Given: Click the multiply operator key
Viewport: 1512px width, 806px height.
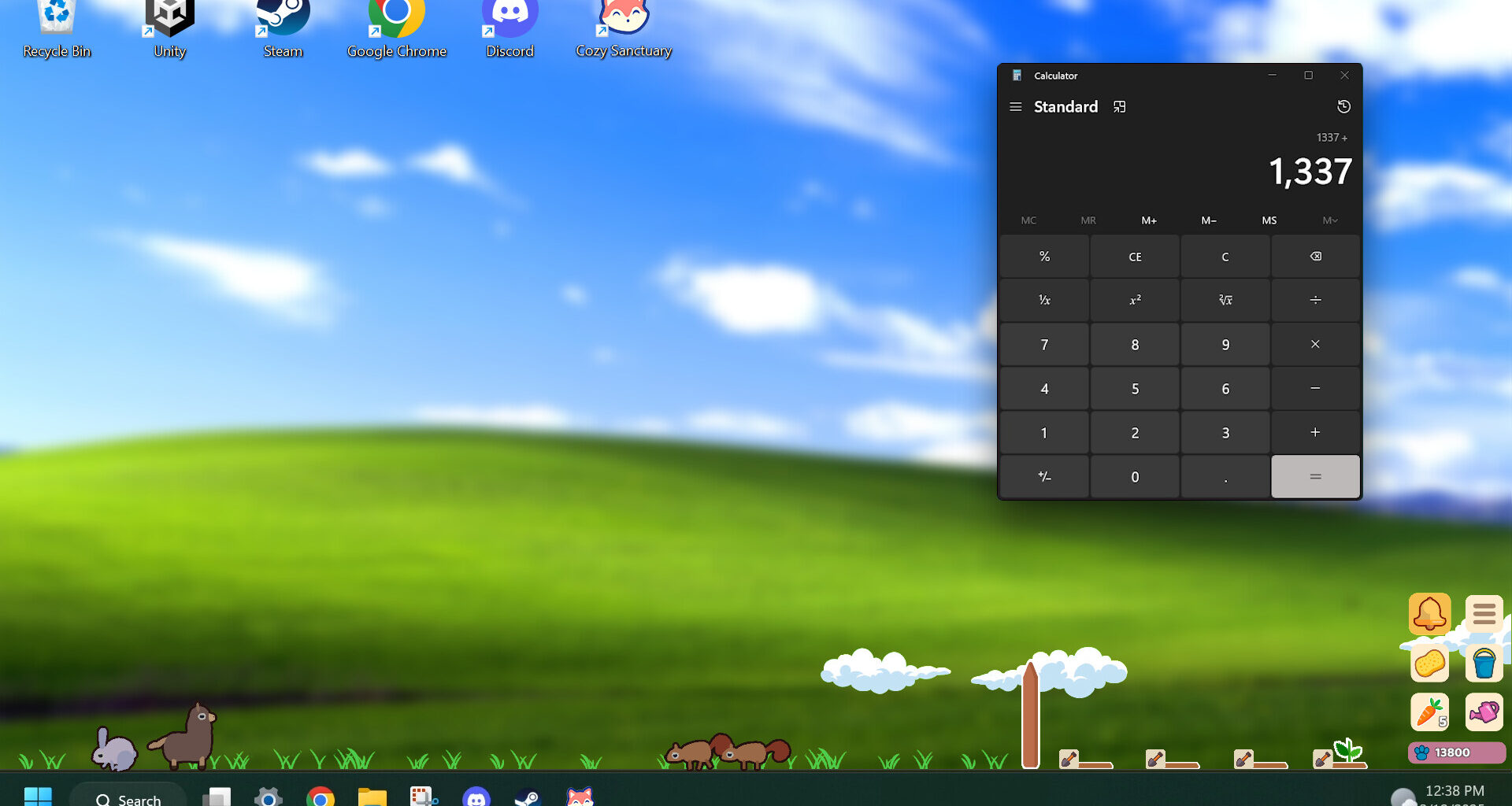Looking at the screenshot, I should coord(1315,344).
